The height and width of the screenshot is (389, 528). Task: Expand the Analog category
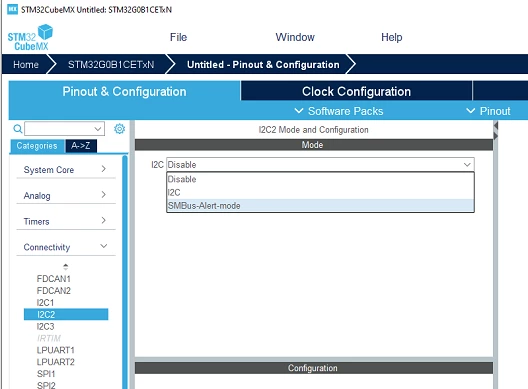click(x=66, y=195)
